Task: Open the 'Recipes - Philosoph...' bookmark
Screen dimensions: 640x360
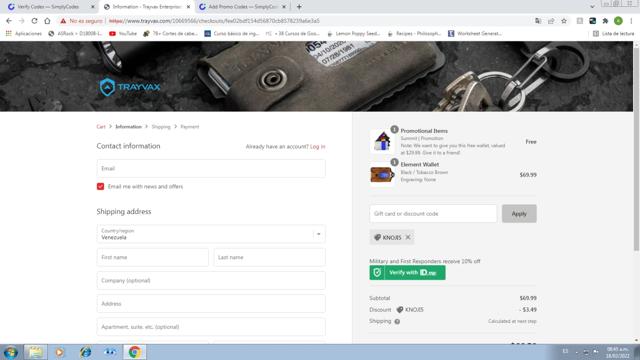Action: [413, 33]
